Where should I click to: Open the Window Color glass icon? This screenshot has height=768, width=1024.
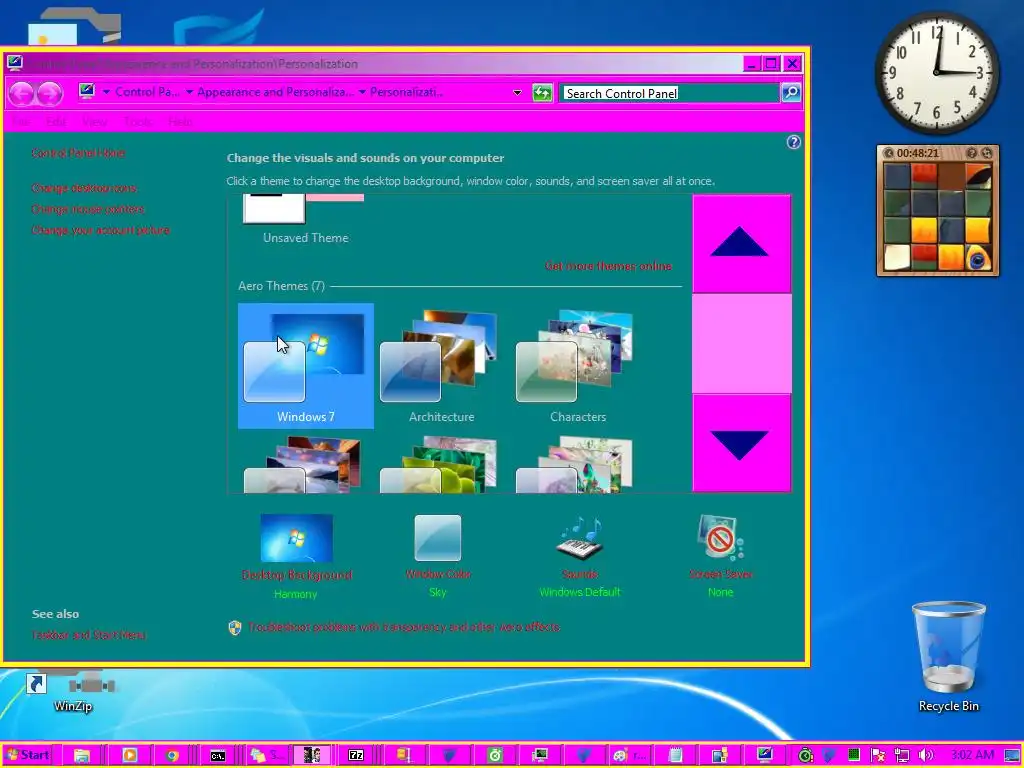tap(438, 538)
